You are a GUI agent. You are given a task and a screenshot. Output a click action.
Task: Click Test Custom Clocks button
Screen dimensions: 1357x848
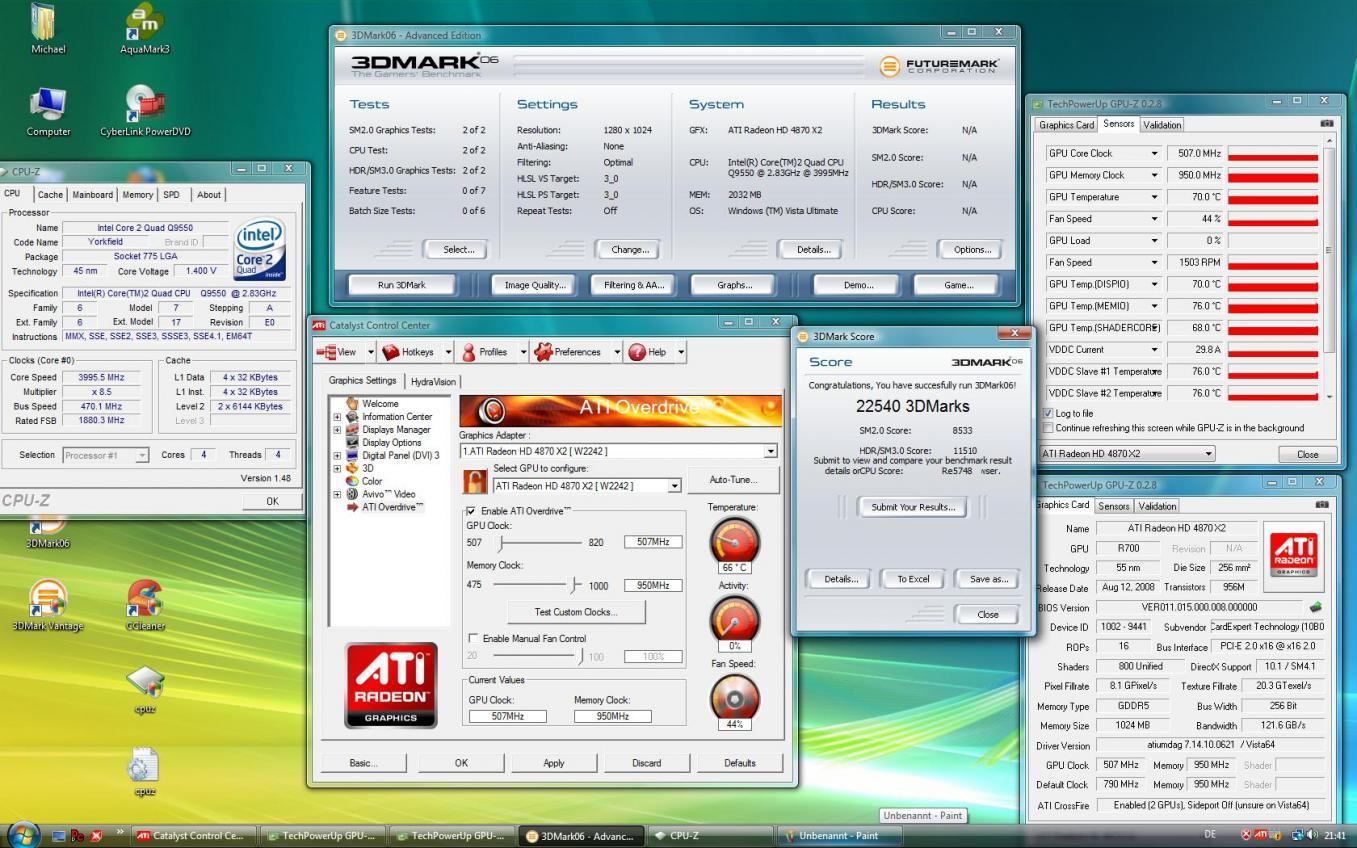(x=575, y=612)
